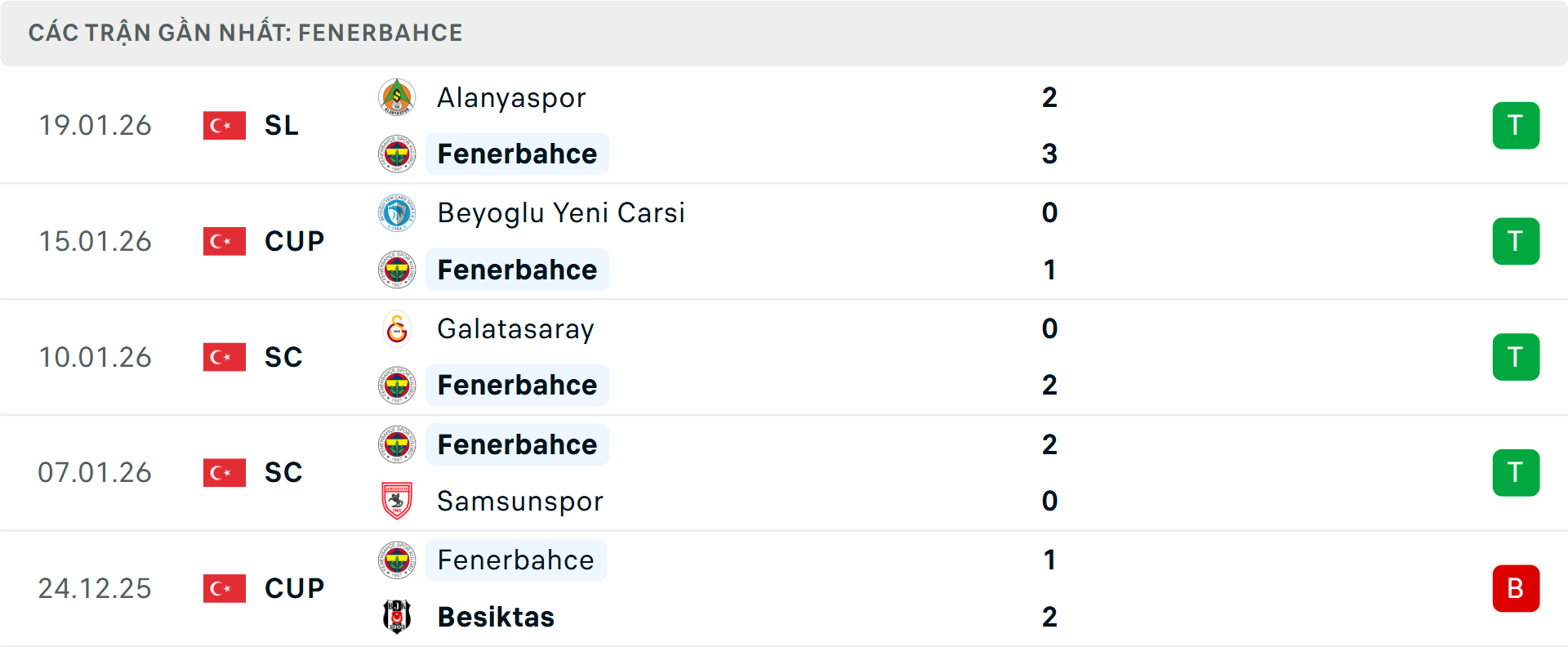Open the SL competition label
The height and width of the screenshot is (647, 1568).
(x=281, y=125)
